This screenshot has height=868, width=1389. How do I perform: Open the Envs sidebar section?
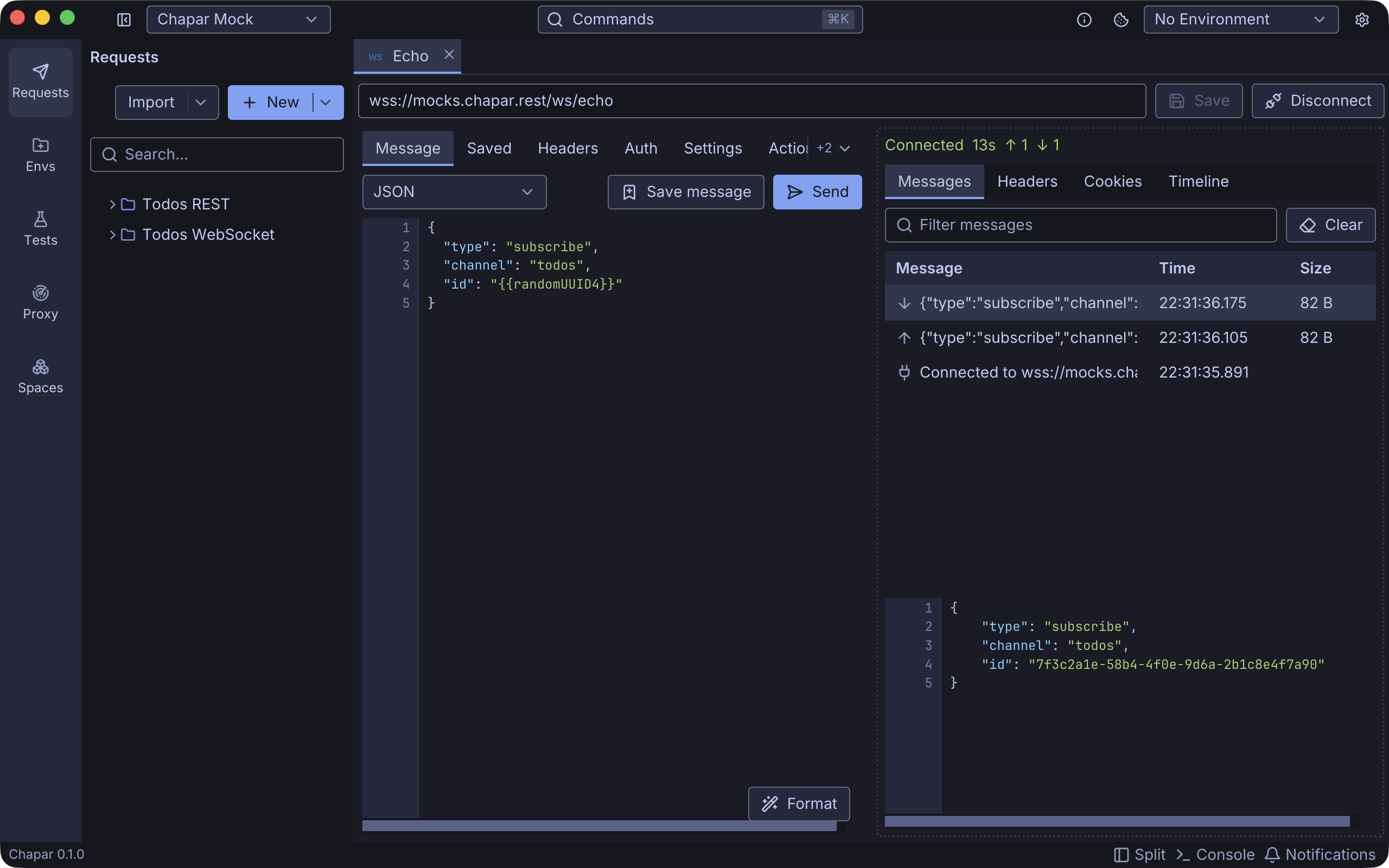(40, 155)
